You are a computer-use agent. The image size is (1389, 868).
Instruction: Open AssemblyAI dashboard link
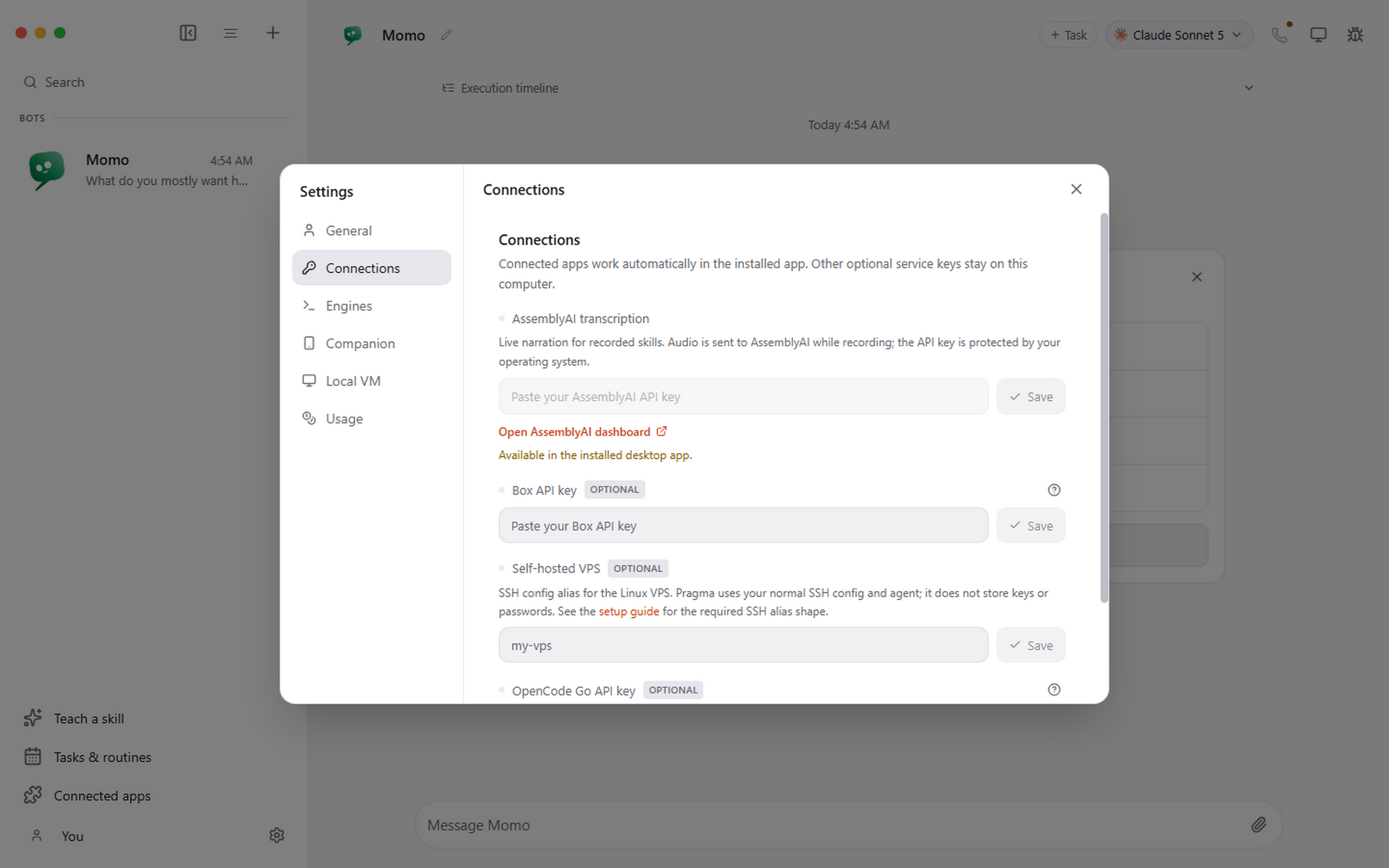[x=582, y=432]
